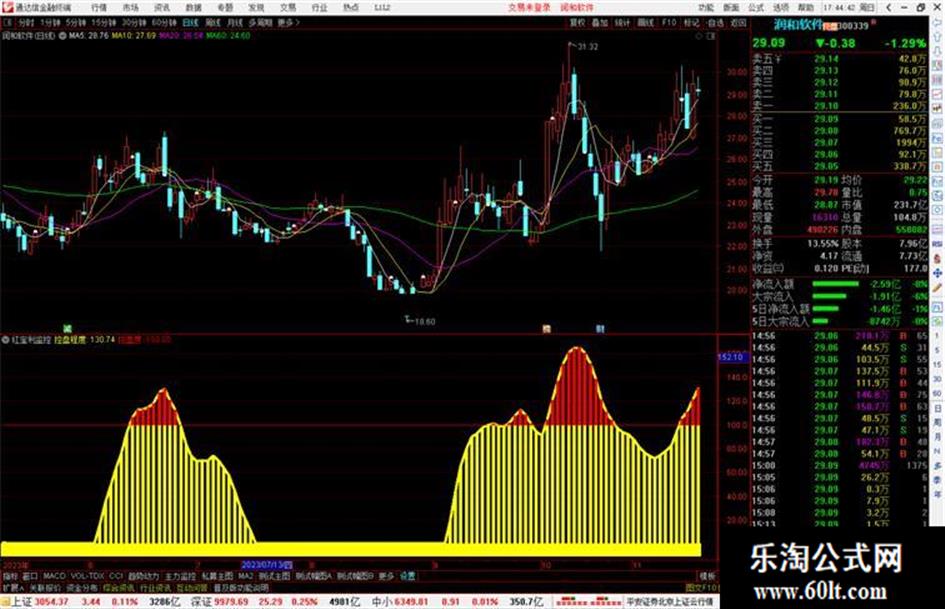Click the connection signal bars in status bar
The image size is (945, 609).
[x=589, y=601]
